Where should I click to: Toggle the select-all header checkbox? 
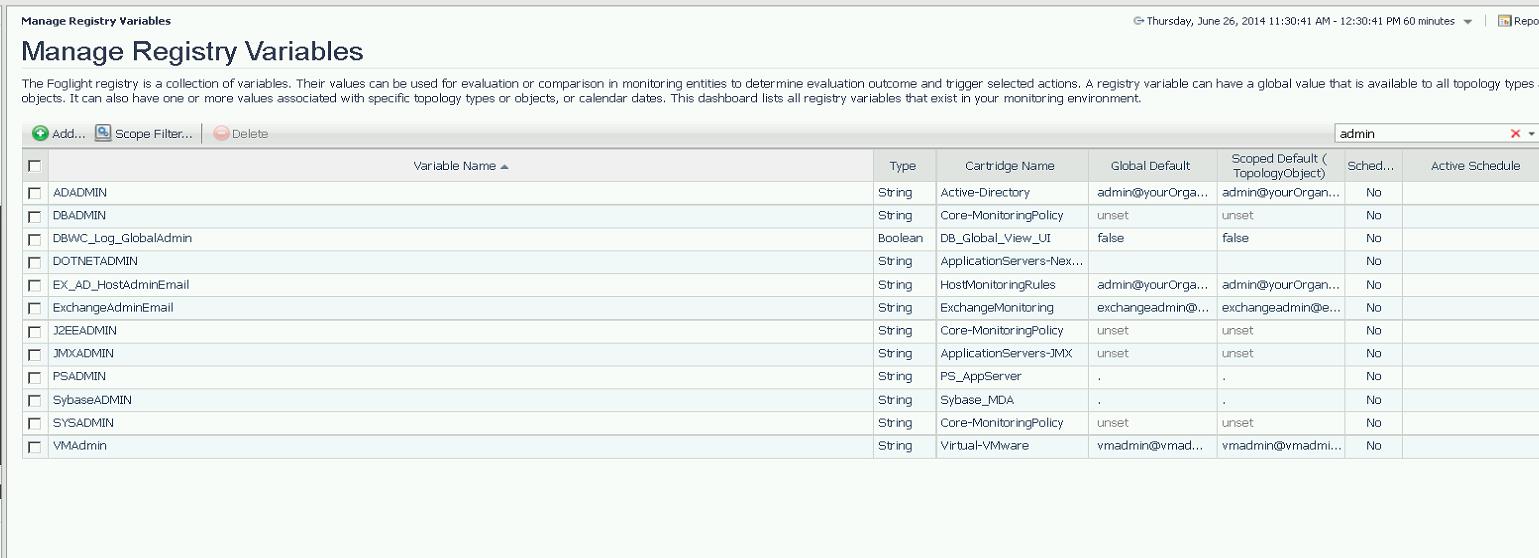pos(35,166)
